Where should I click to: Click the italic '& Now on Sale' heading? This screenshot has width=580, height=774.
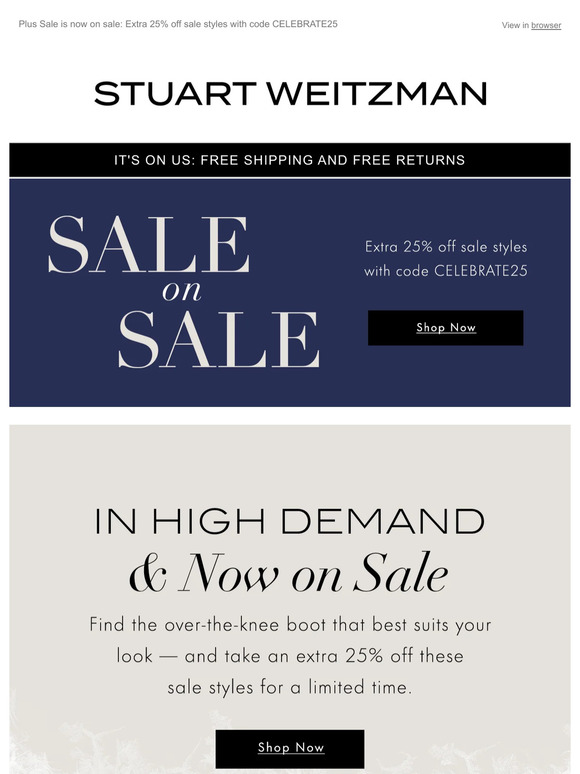(x=289, y=574)
